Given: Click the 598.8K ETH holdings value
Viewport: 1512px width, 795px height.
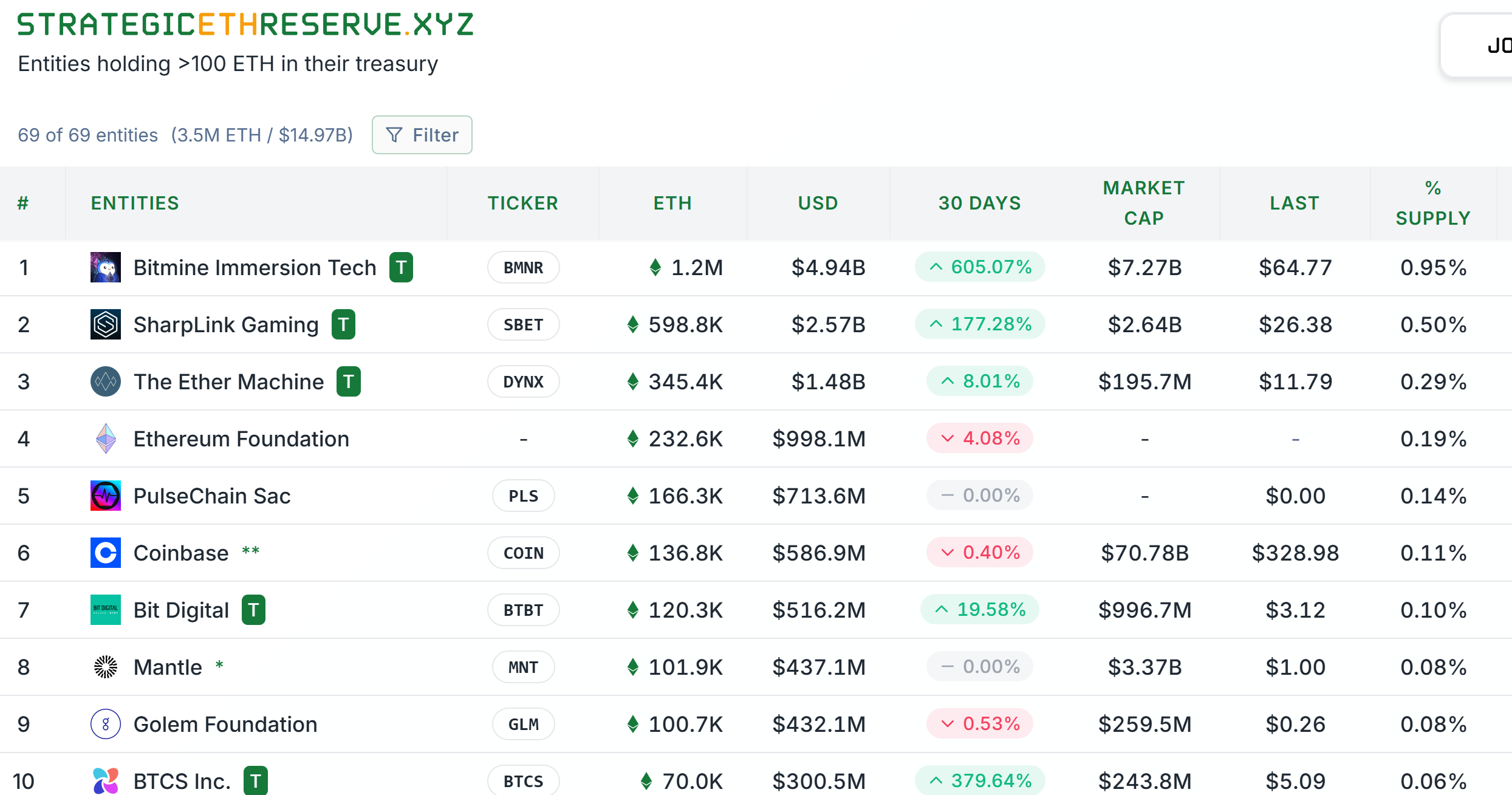Looking at the screenshot, I should pyautogui.click(x=685, y=324).
